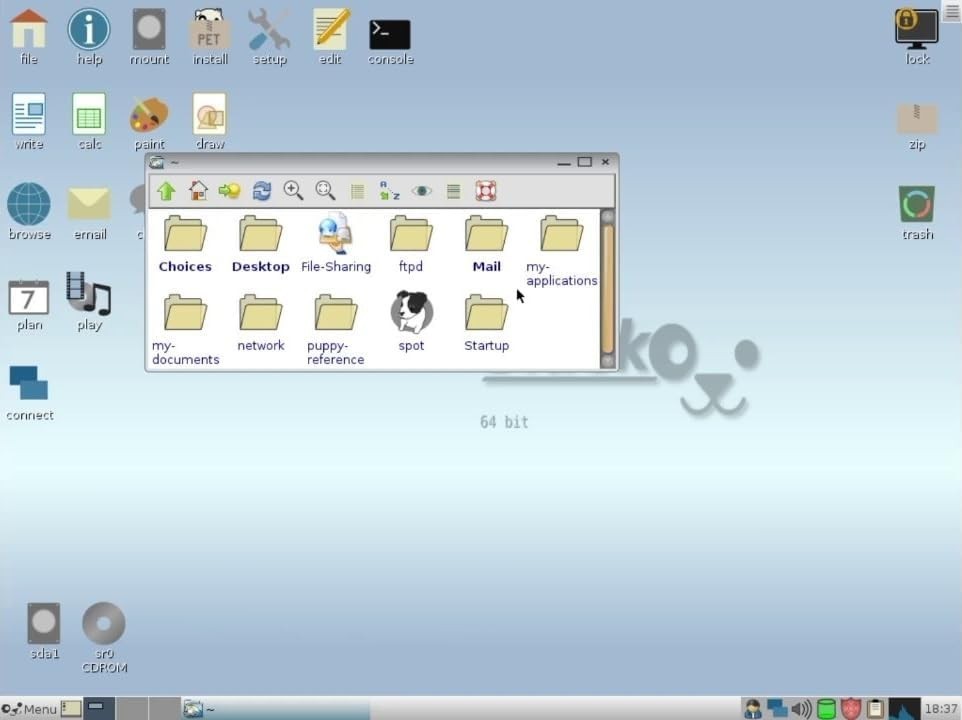Click the sda1 drive icon

click(x=44, y=631)
